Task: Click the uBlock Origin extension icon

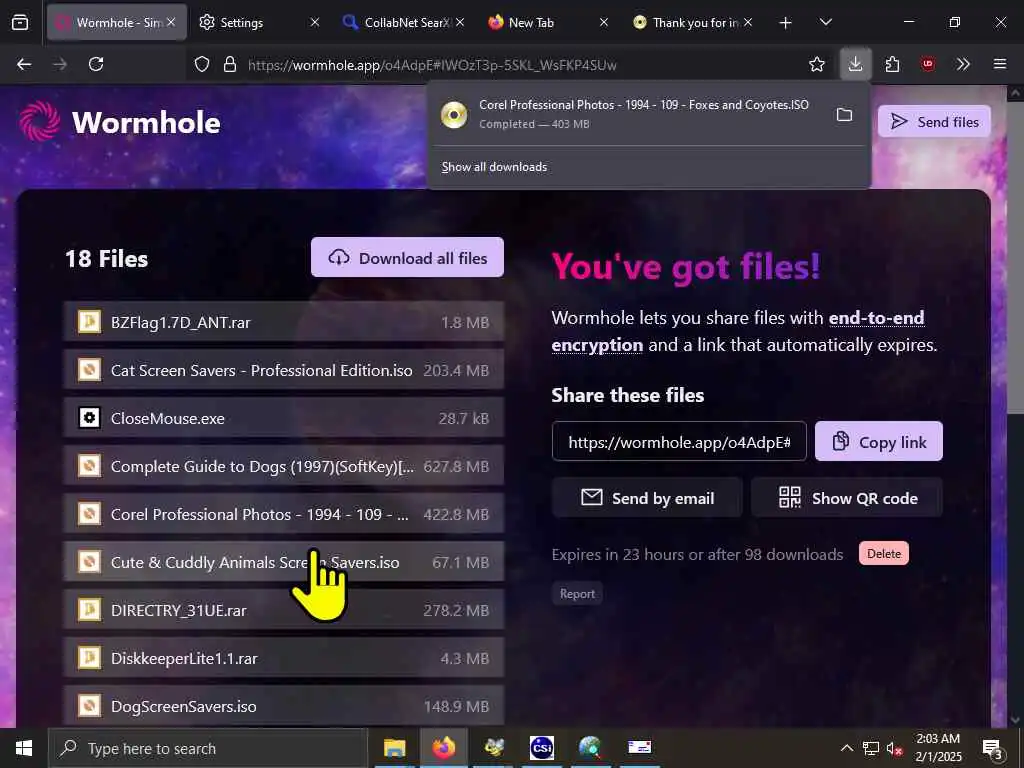Action: [x=927, y=64]
